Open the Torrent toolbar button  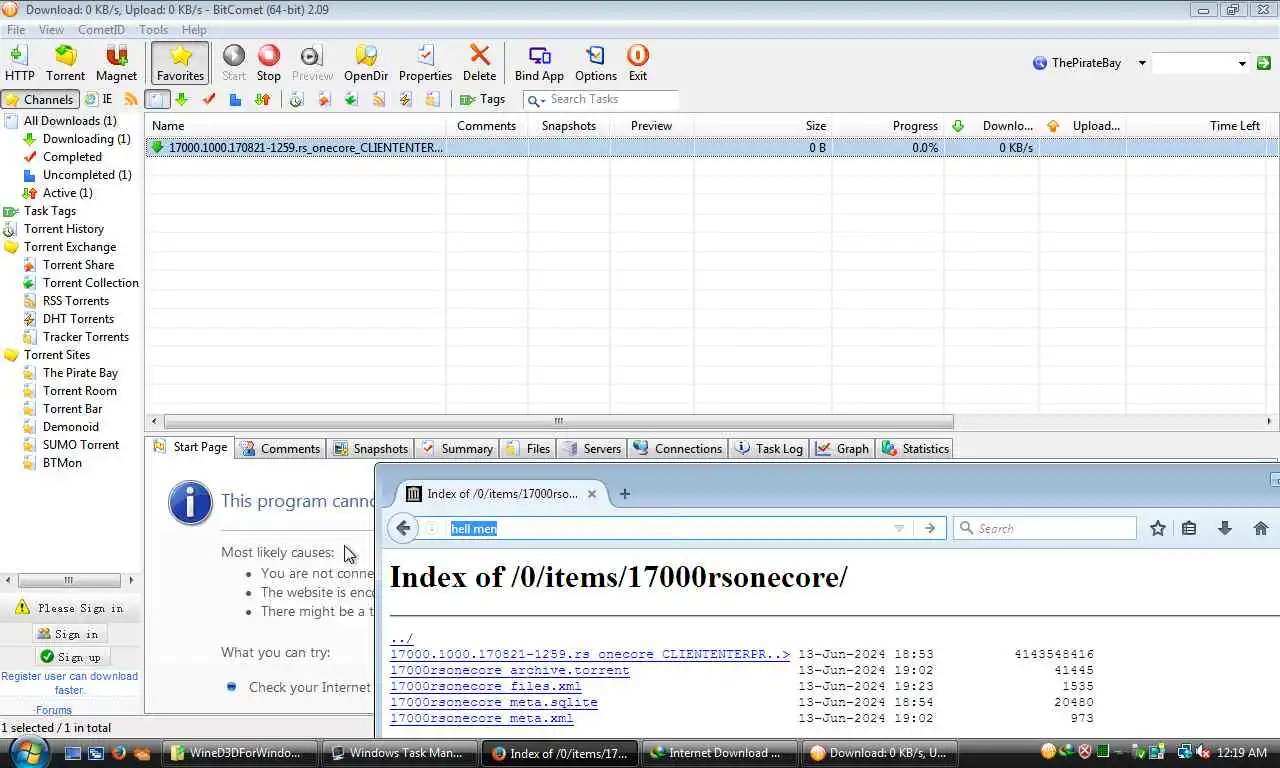pyautogui.click(x=65, y=62)
